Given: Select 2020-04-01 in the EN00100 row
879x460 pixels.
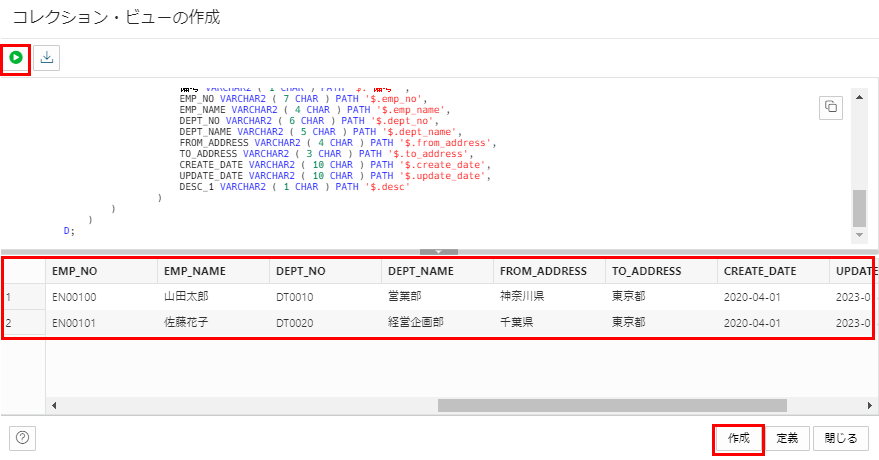Looking at the screenshot, I should tap(773, 297).
